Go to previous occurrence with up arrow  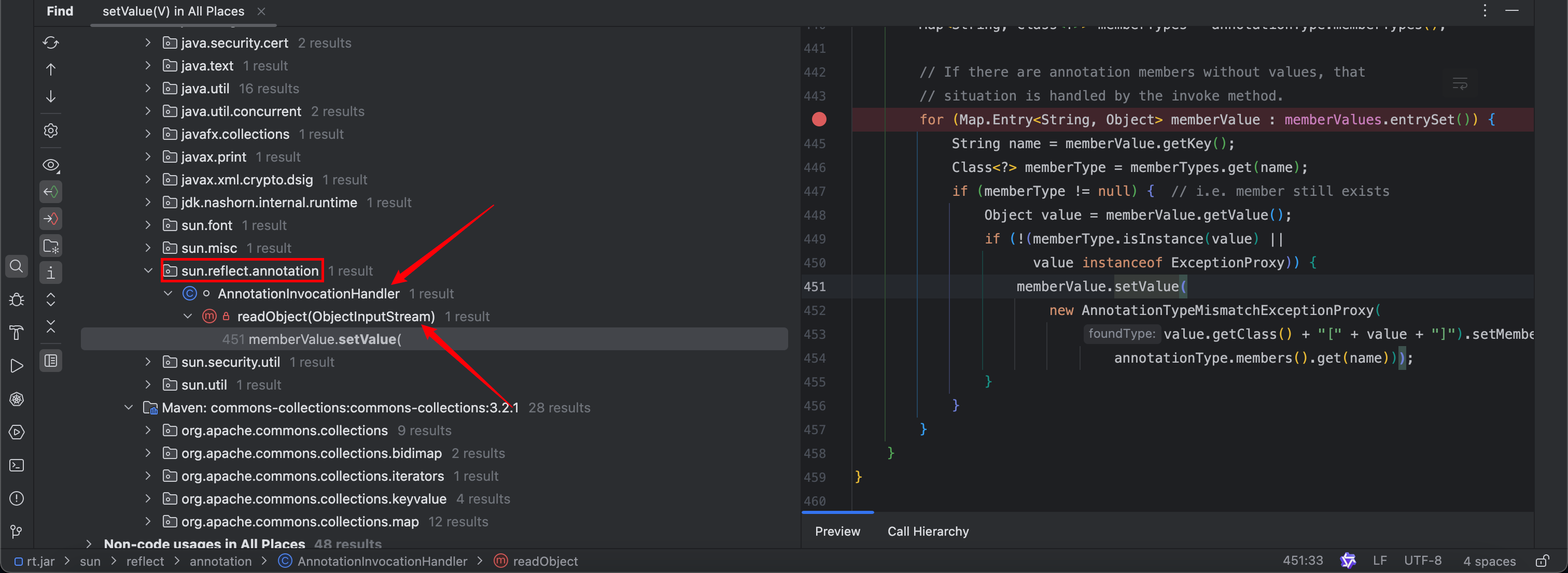point(50,69)
